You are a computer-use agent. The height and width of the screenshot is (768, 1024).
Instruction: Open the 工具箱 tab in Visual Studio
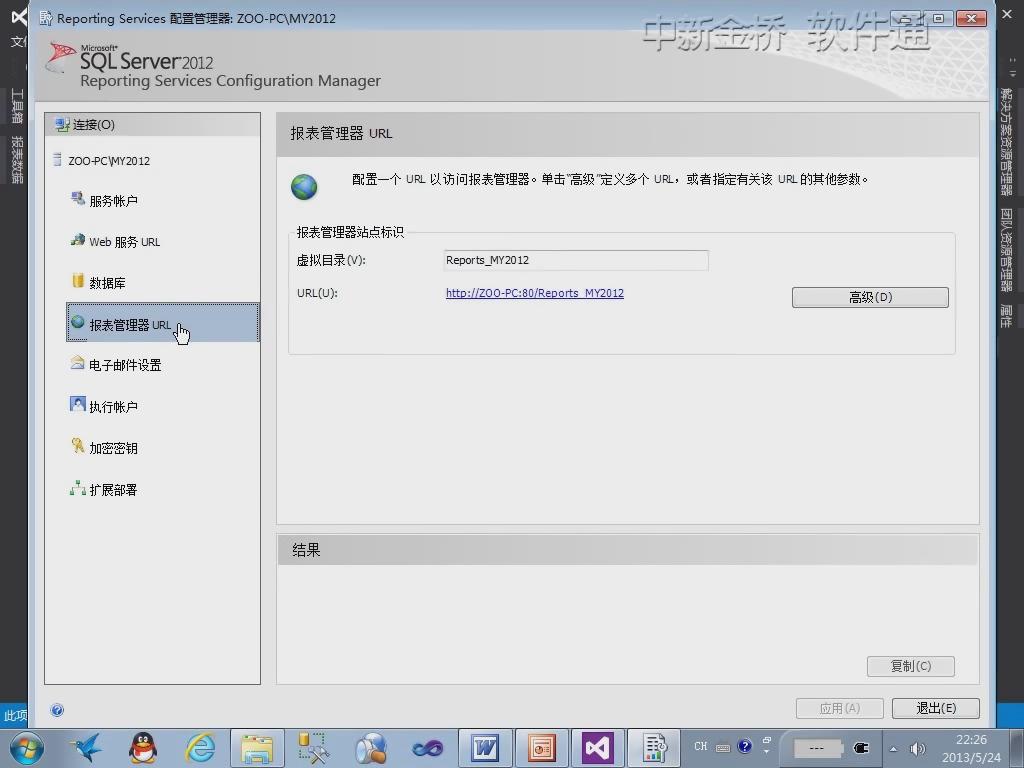click(x=17, y=105)
